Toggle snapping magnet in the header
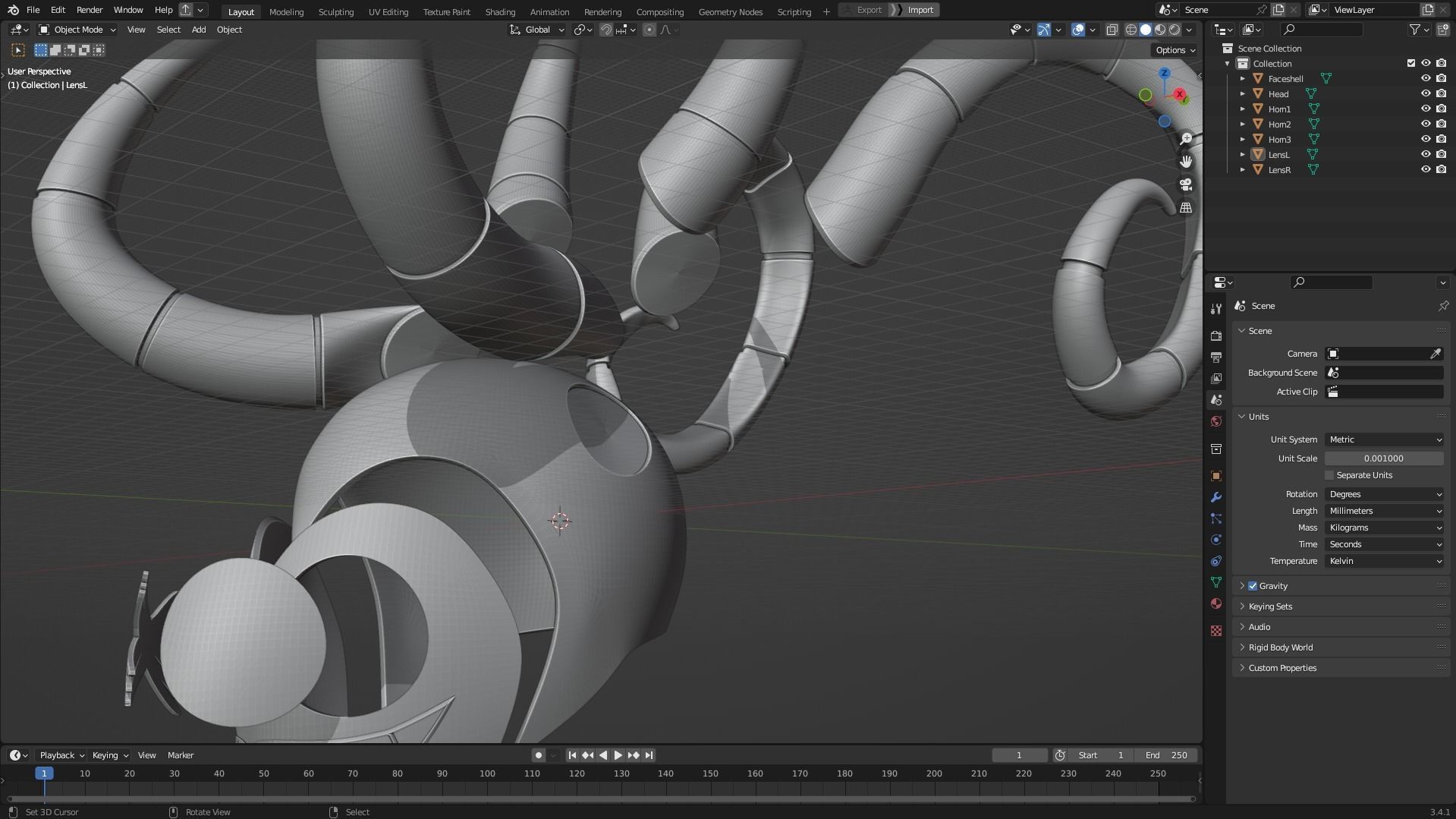1456x819 pixels. coord(606,30)
